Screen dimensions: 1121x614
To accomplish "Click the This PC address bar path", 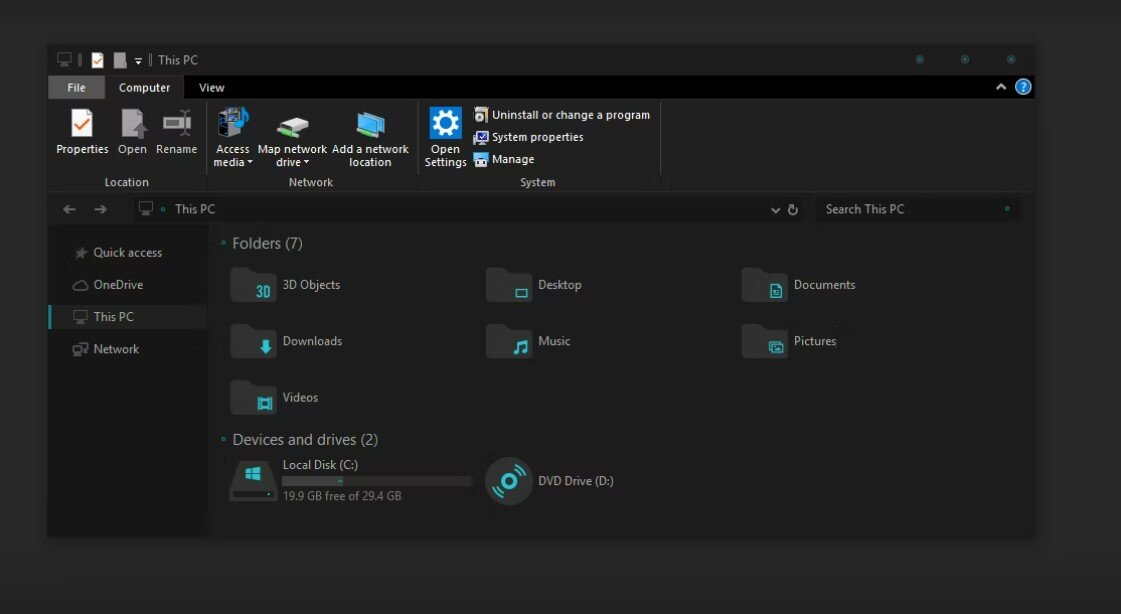I will point(194,209).
